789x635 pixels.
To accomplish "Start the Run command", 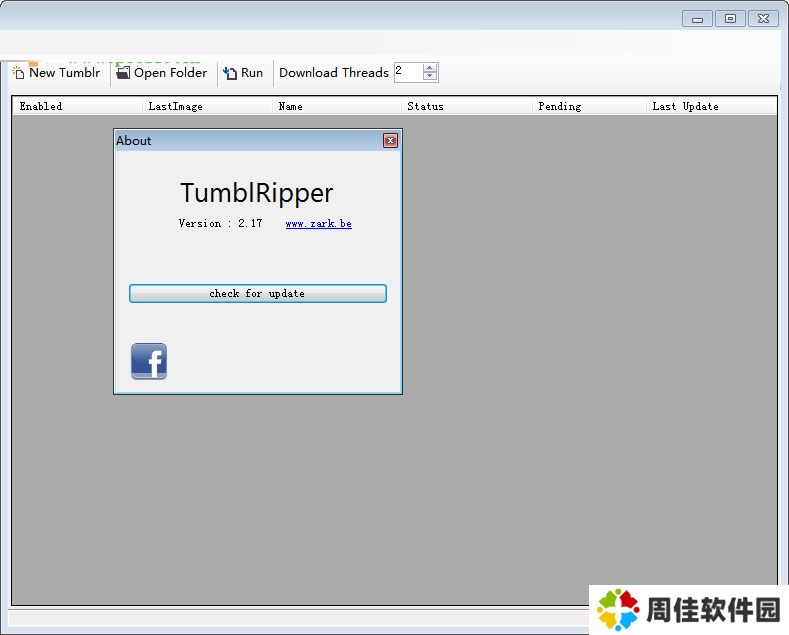I will click(243, 73).
